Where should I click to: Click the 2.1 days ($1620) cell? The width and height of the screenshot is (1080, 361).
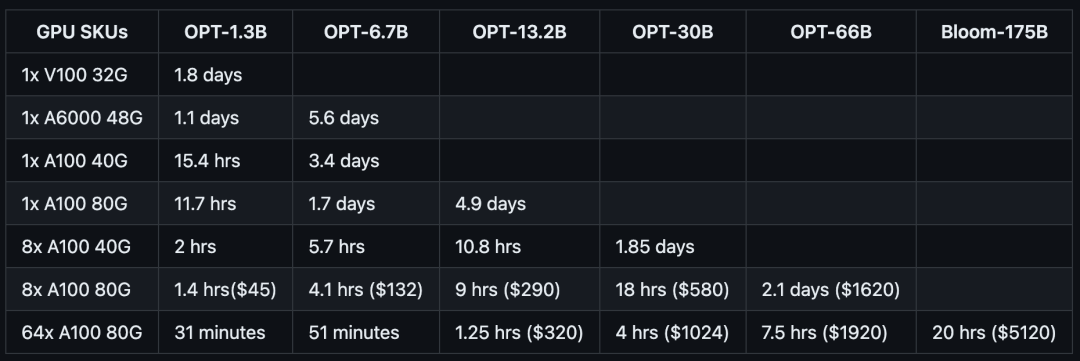point(831,289)
